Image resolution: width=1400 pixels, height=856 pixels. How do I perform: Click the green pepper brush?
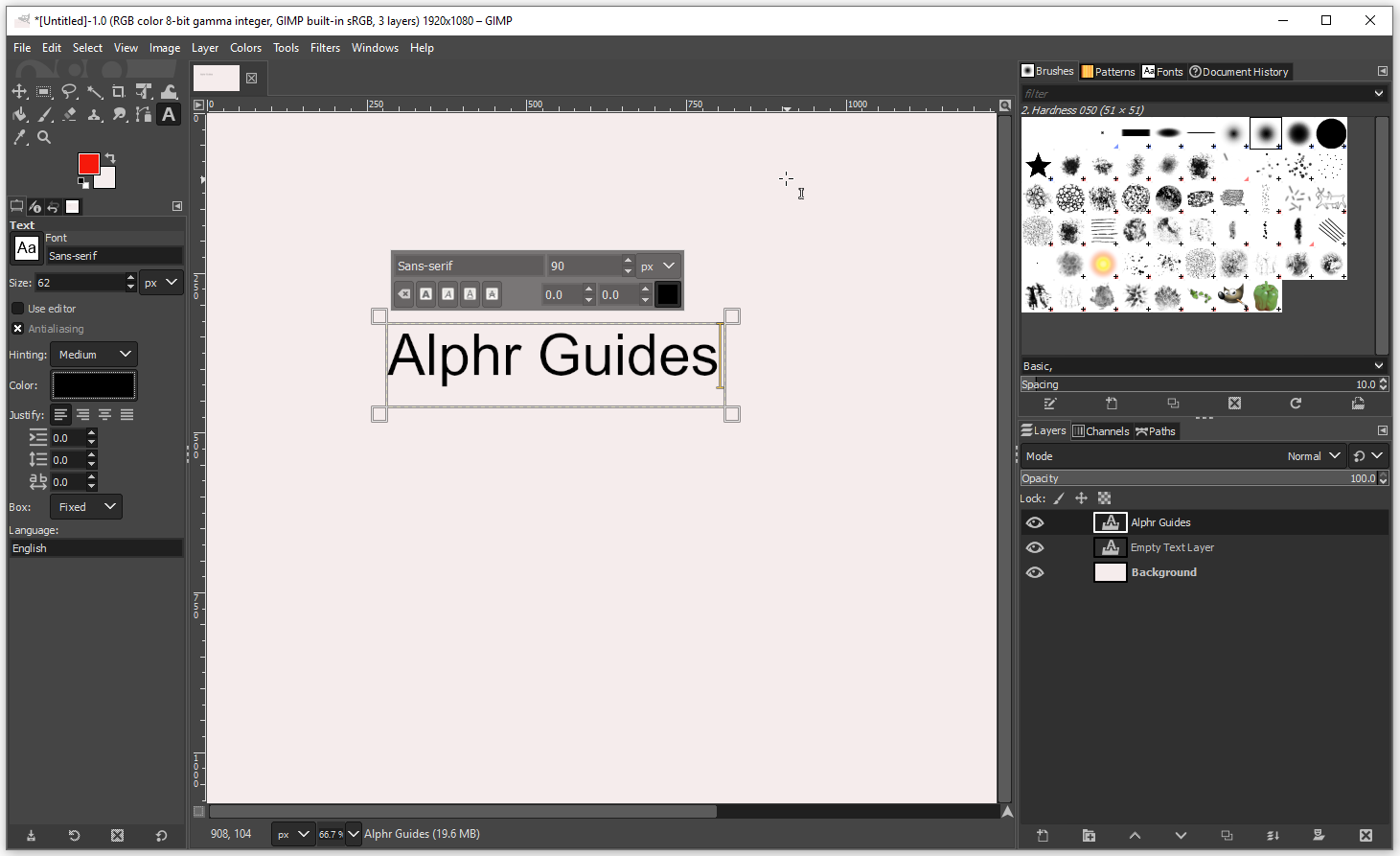1266,296
